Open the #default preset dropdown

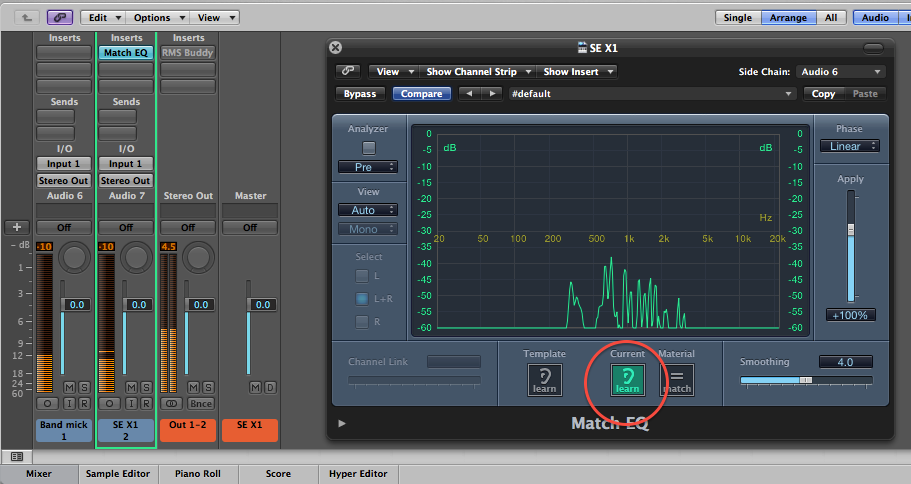coord(652,94)
